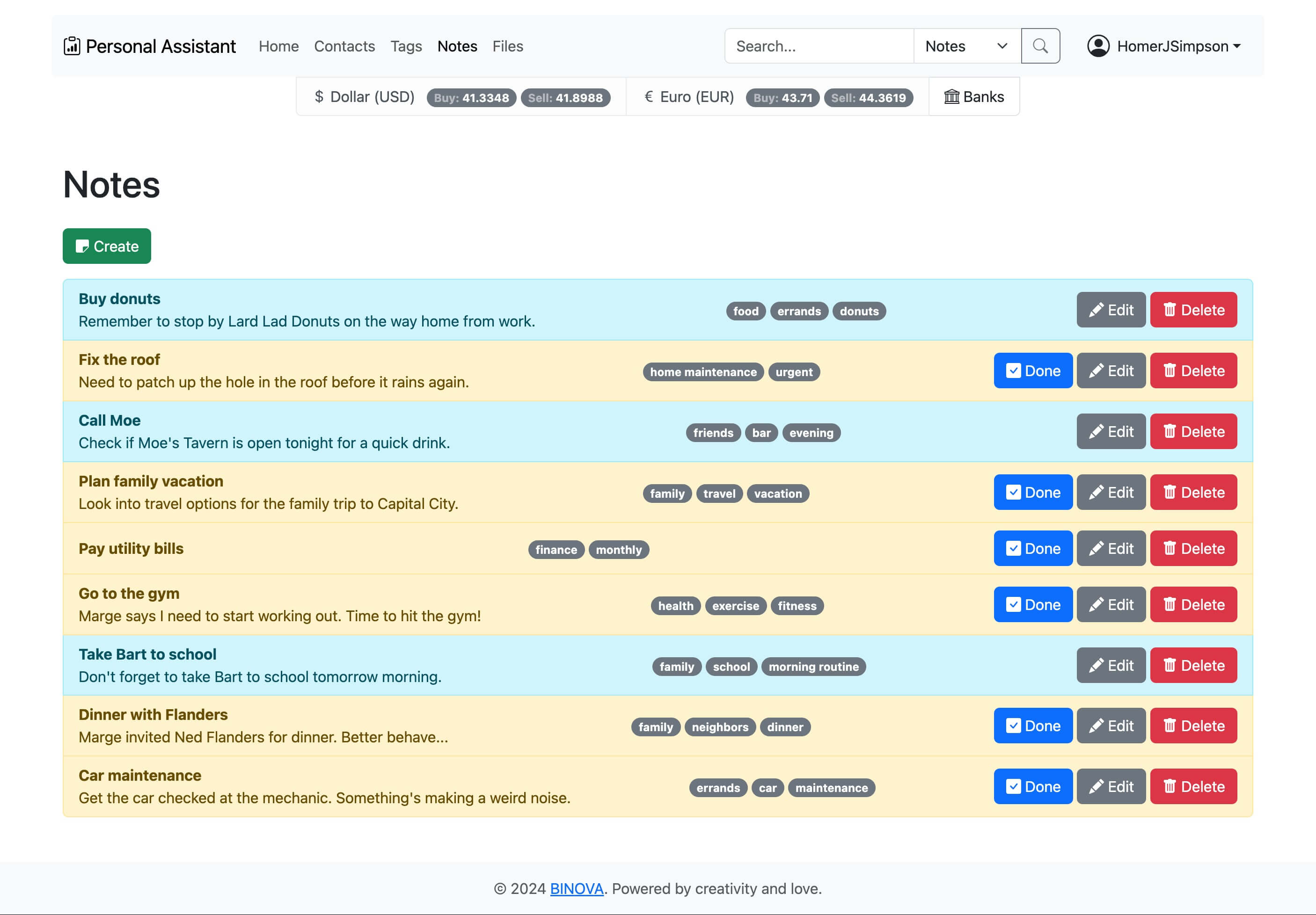Edit the Dinner with Flanders note

coord(1111,726)
